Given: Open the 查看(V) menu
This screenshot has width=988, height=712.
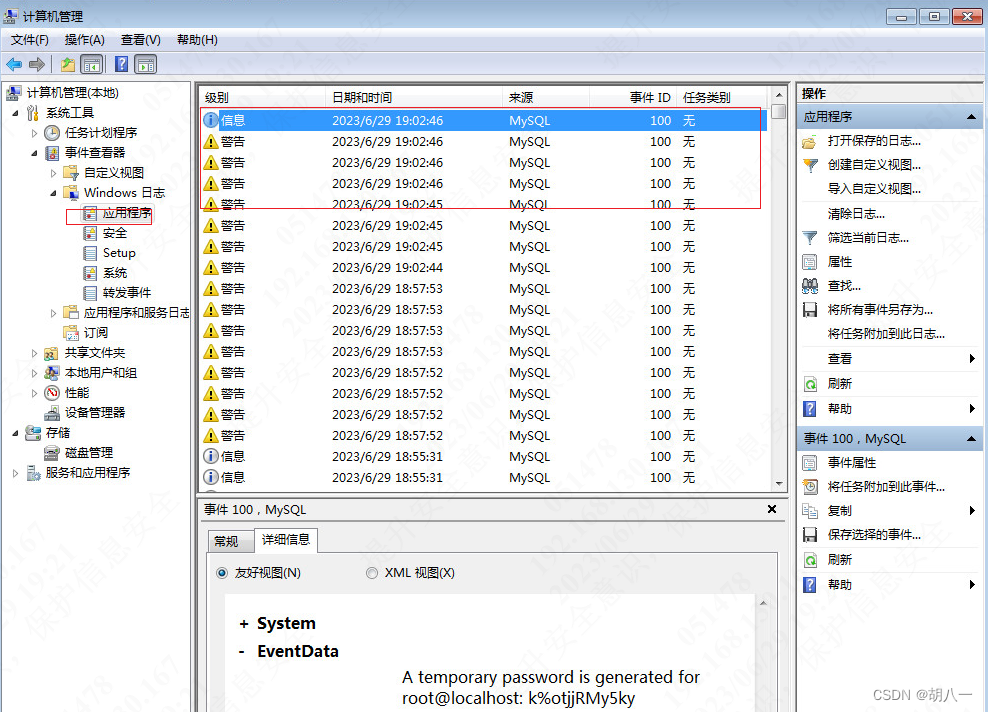Looking at the screenshot, I should [x=141, y=40].
